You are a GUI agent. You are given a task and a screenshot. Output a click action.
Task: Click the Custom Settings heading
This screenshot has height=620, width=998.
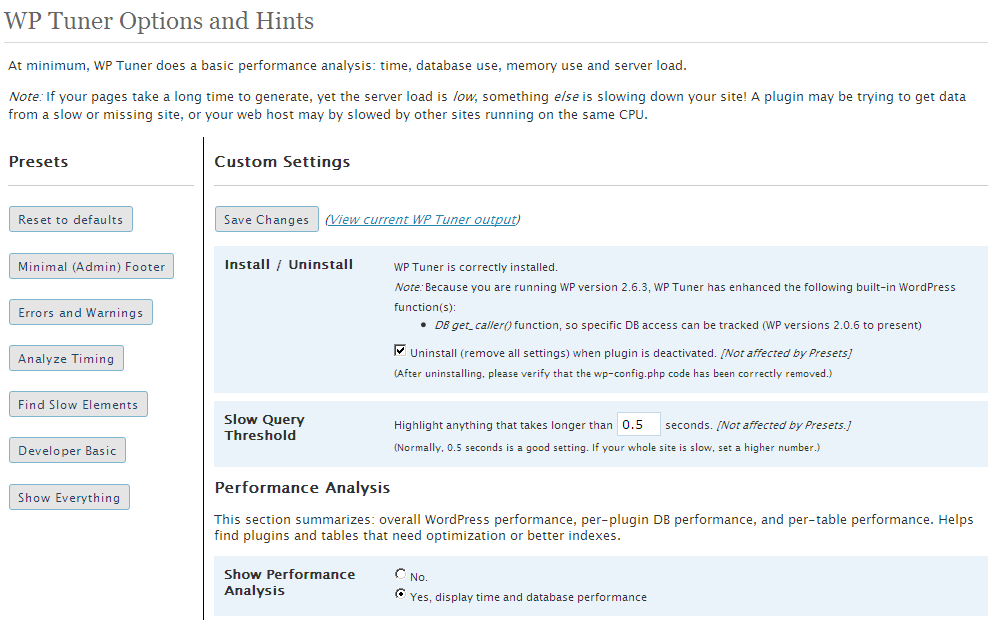tap(282, 162)
